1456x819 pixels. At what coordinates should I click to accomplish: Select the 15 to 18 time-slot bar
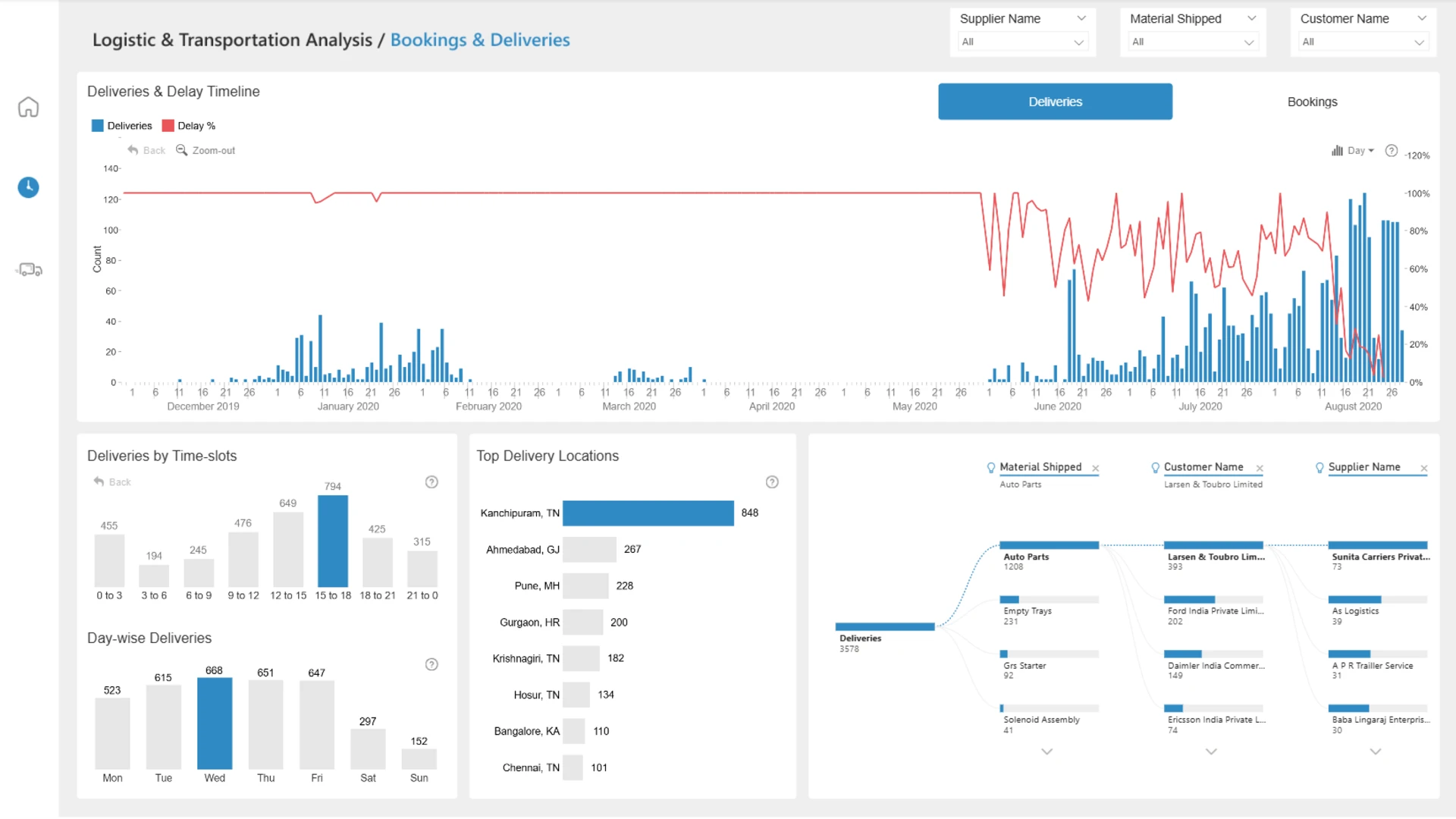pyautogui.click(x=333, y=541)
